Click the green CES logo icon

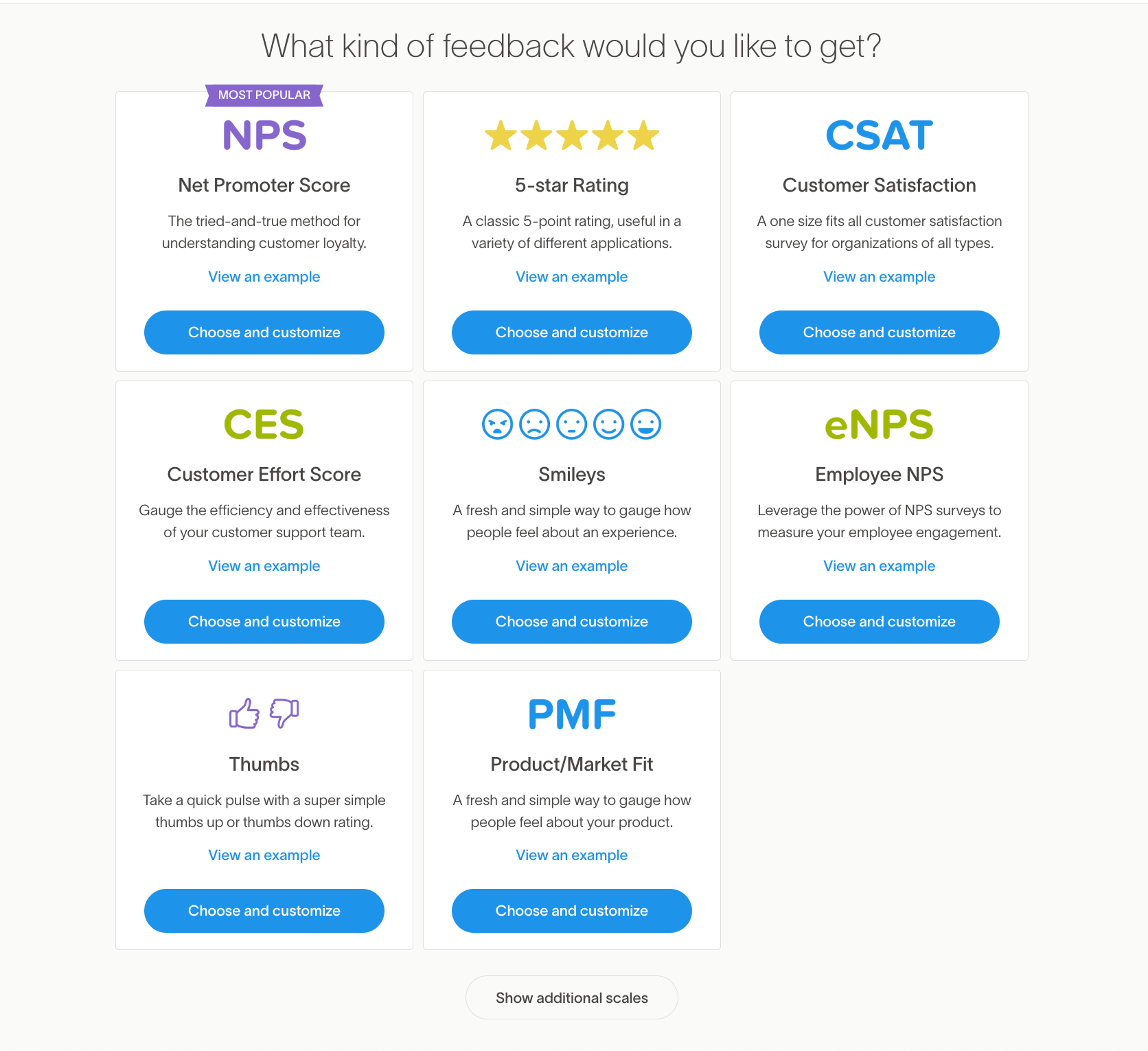click(264, 423)
